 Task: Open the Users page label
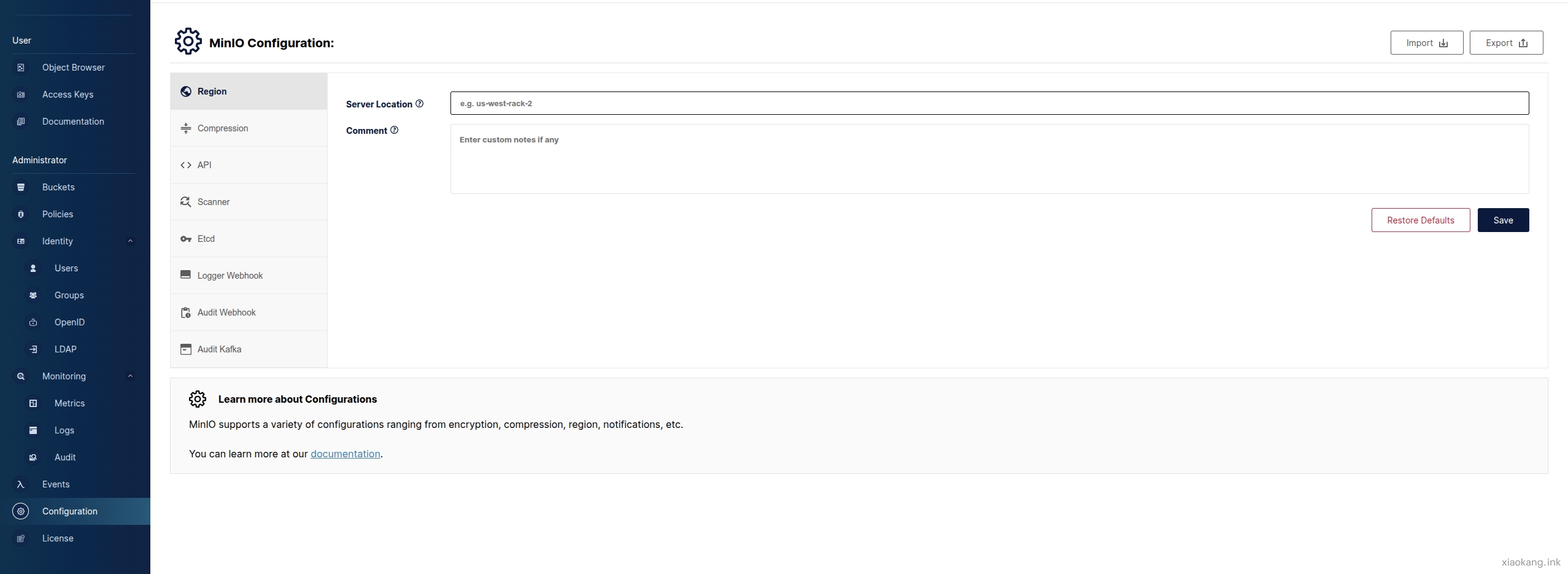click(x=66, y=268)
